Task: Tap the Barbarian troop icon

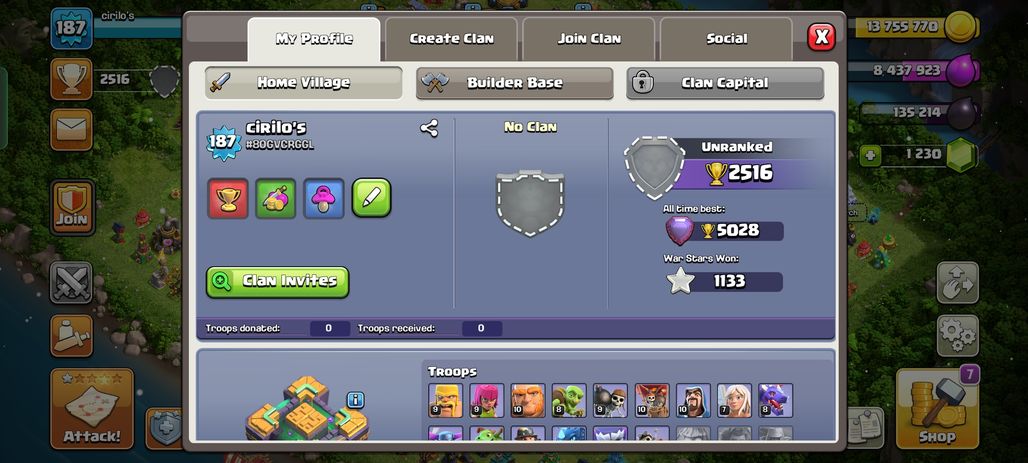Action: [445, 400]
